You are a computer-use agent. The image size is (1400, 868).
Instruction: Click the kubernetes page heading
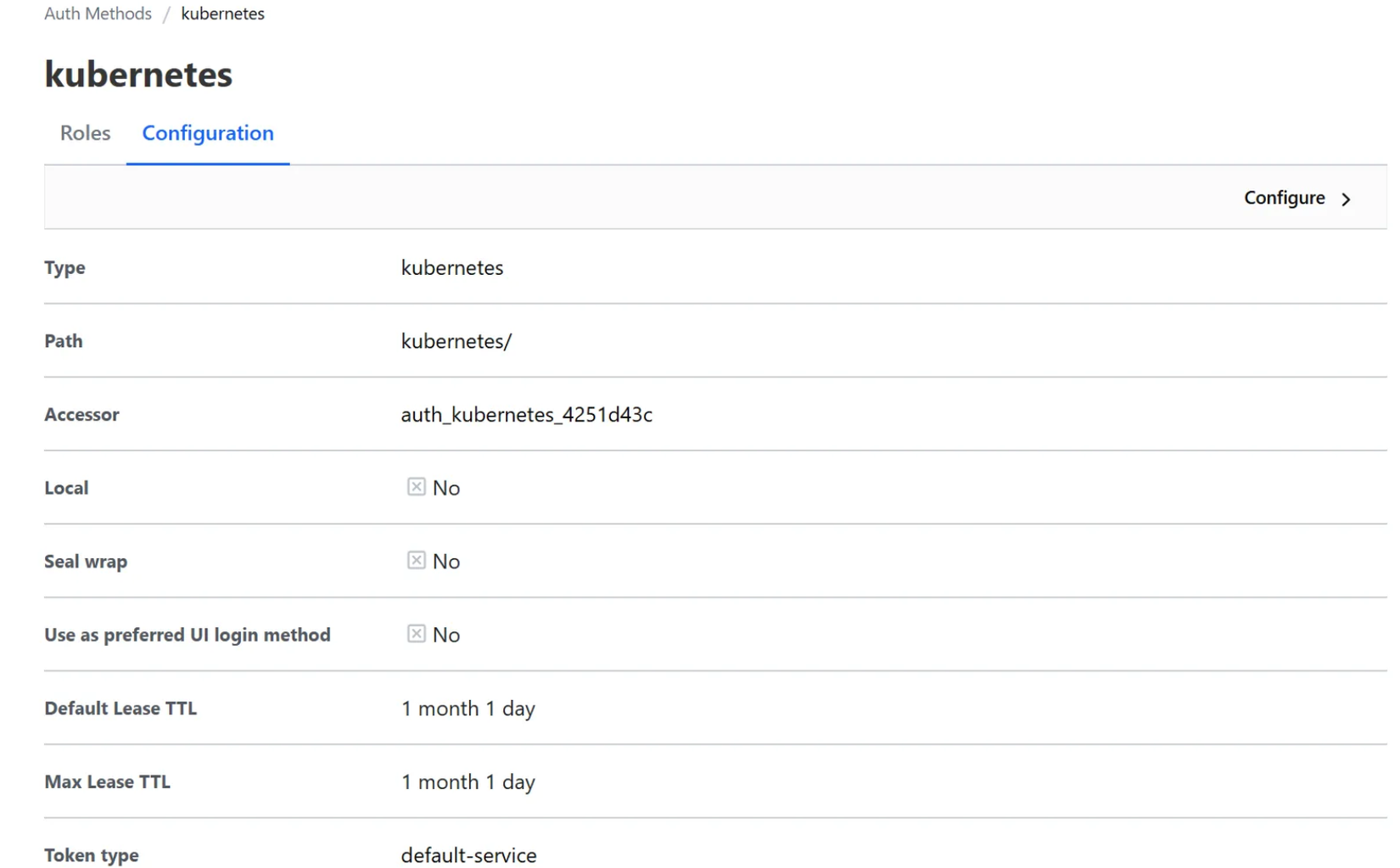click(x=138, y=75)
